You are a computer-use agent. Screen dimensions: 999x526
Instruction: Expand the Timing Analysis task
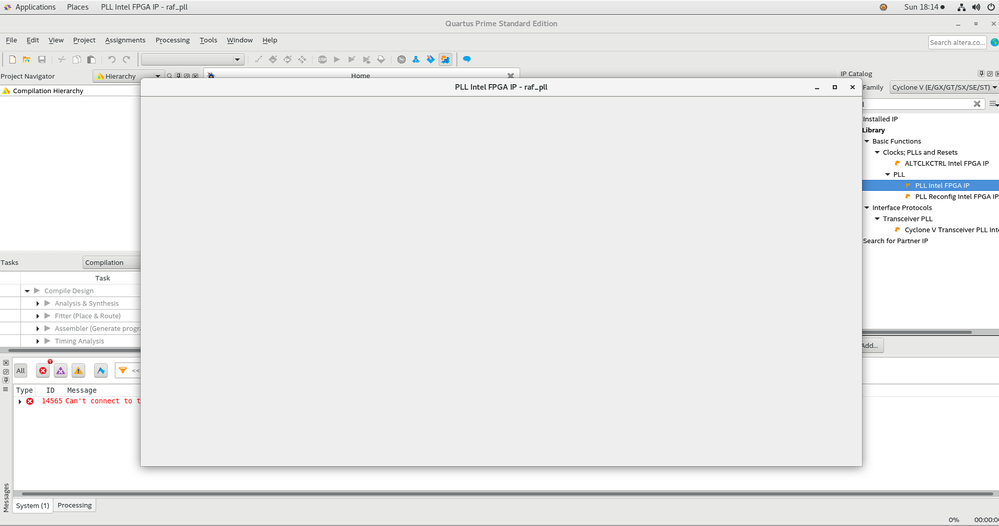(x=38, y=341)
